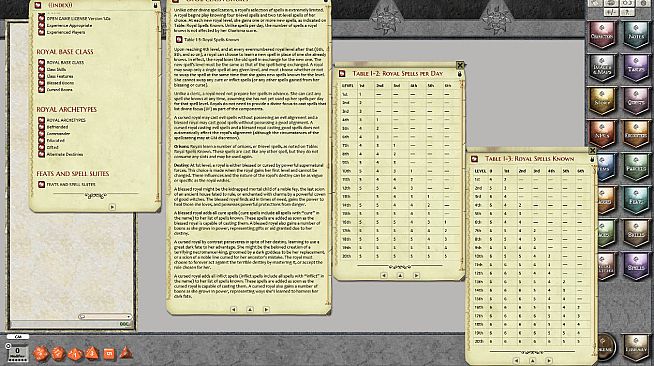
Task: Roll the d12 die
Action: tap(58, 353)
